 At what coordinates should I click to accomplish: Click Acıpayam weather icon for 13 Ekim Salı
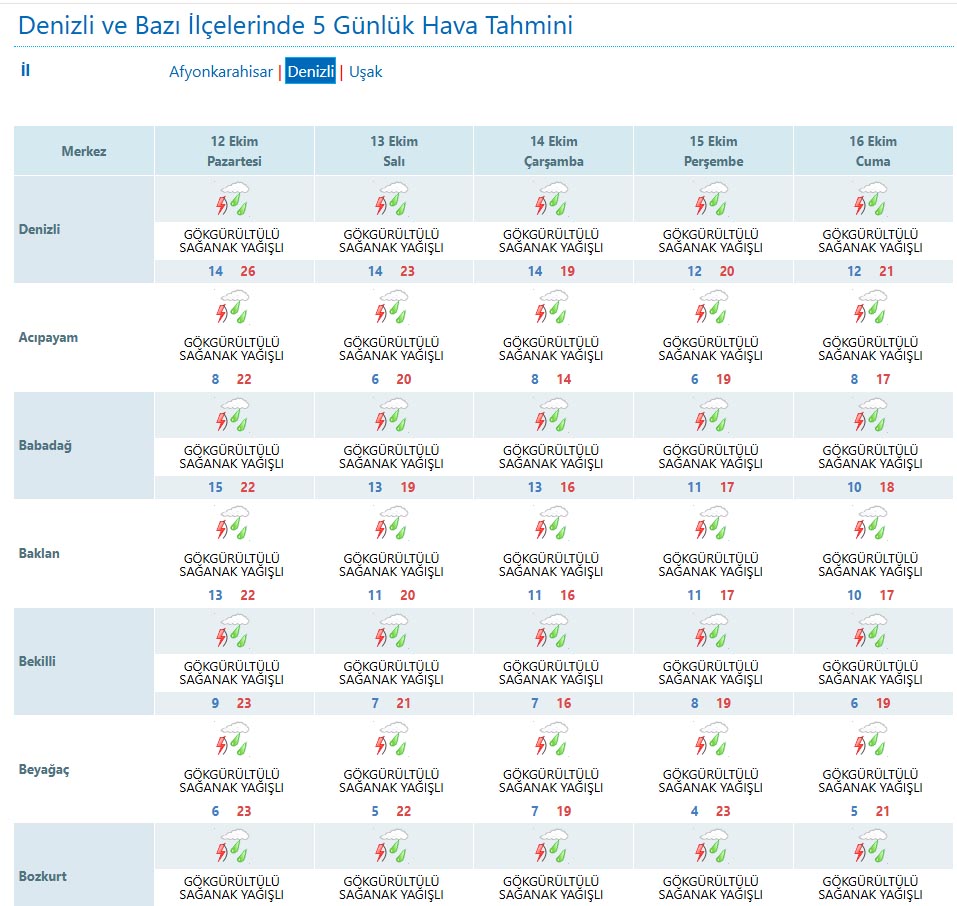point(392,306)
